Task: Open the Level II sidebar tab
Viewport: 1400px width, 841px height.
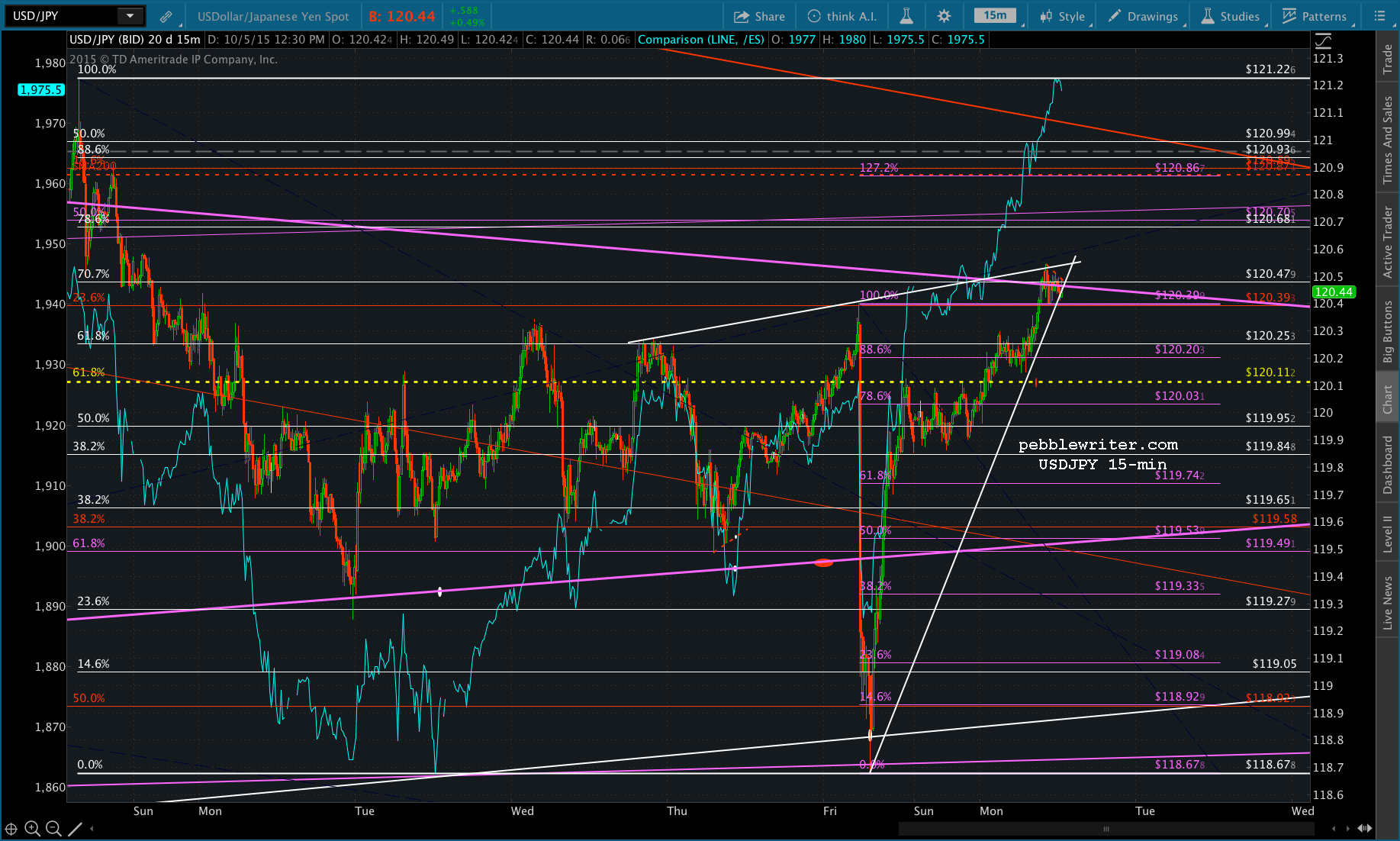Action: (1388, 534)
